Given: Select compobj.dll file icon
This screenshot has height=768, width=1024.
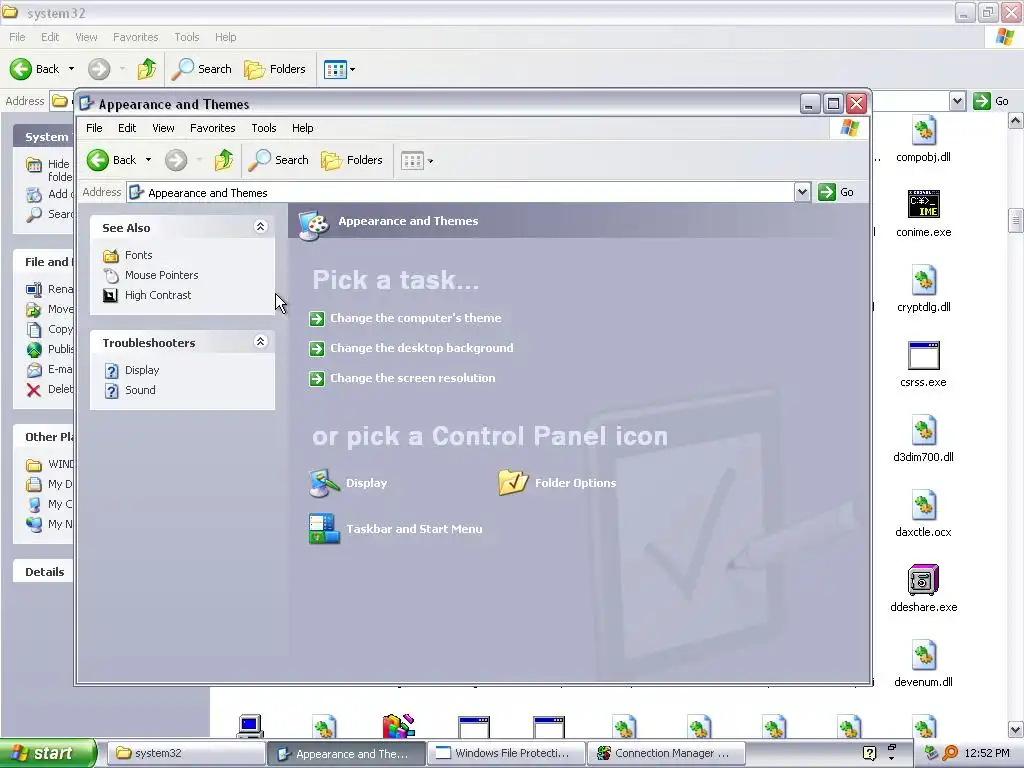Looking at the screenshot, I should 923,131.
